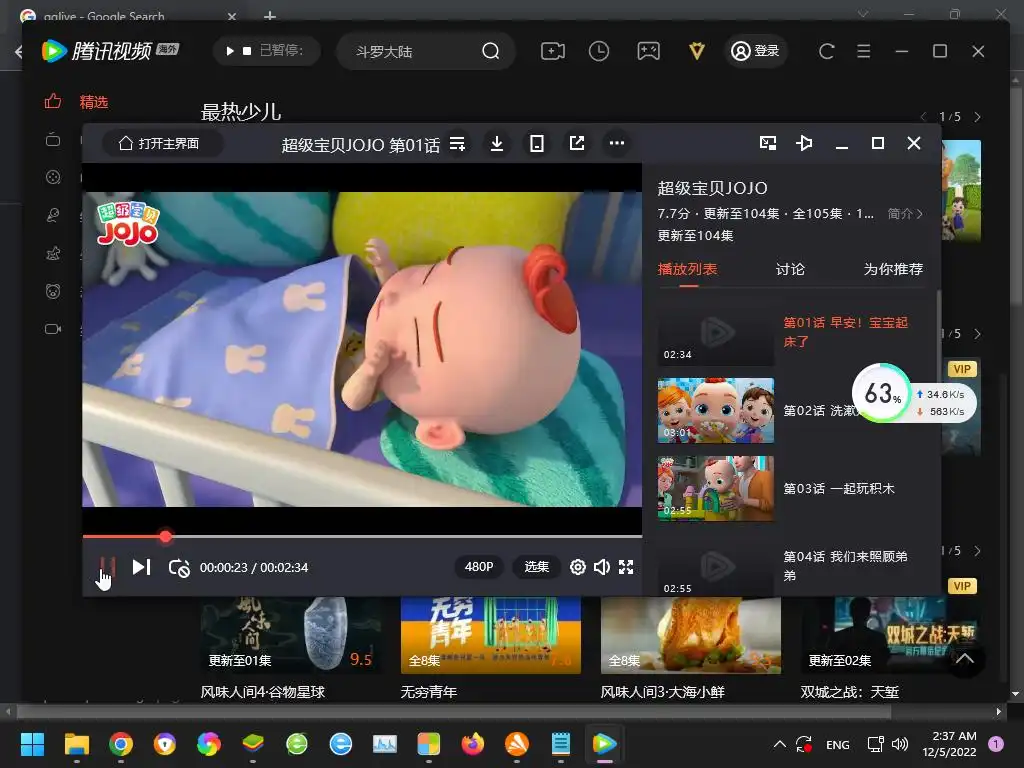Go to previous page of 最热少儿
The image size is (1024, 768).
tap(923, 117)
